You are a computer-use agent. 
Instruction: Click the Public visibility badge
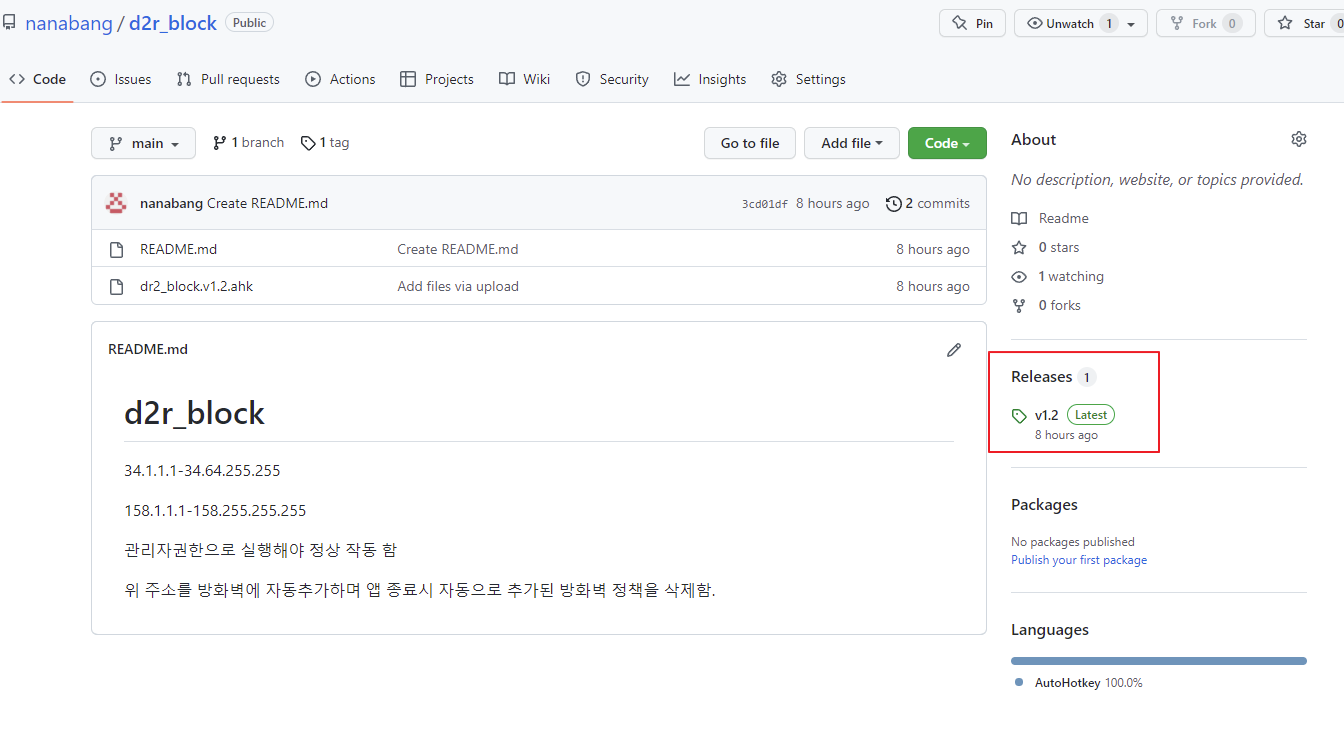coord(249,22)
